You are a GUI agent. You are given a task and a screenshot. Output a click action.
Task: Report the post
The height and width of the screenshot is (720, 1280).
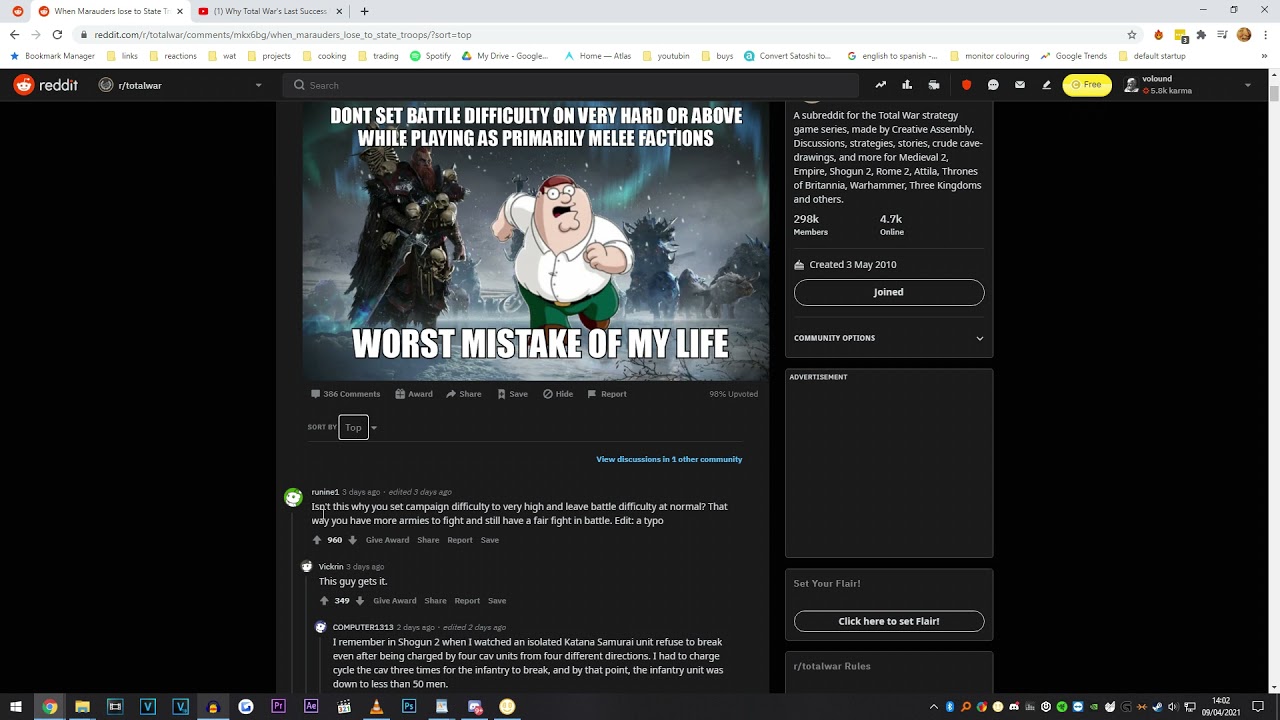pyautogui.click(x=607, y=394)
